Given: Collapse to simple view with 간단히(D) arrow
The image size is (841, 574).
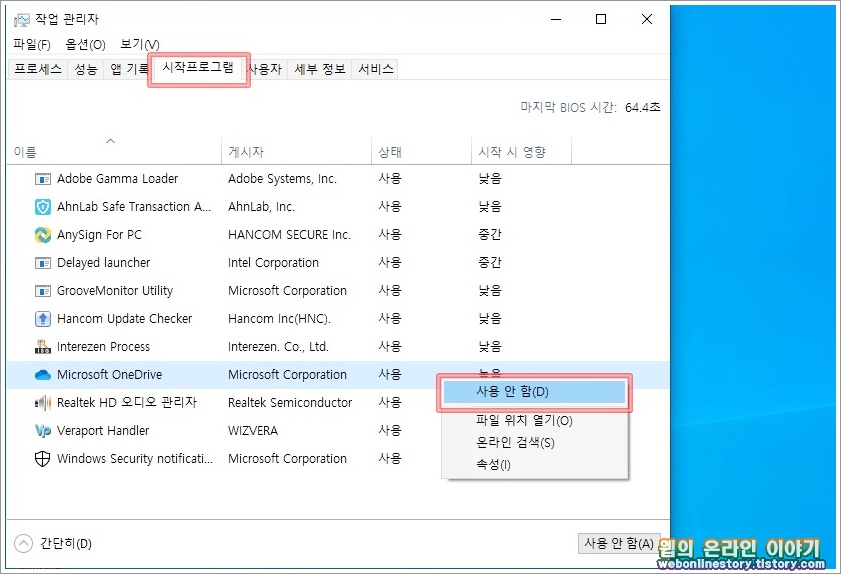Looking at the screenshot, I should pyautogui.click(x=24, y=543).
